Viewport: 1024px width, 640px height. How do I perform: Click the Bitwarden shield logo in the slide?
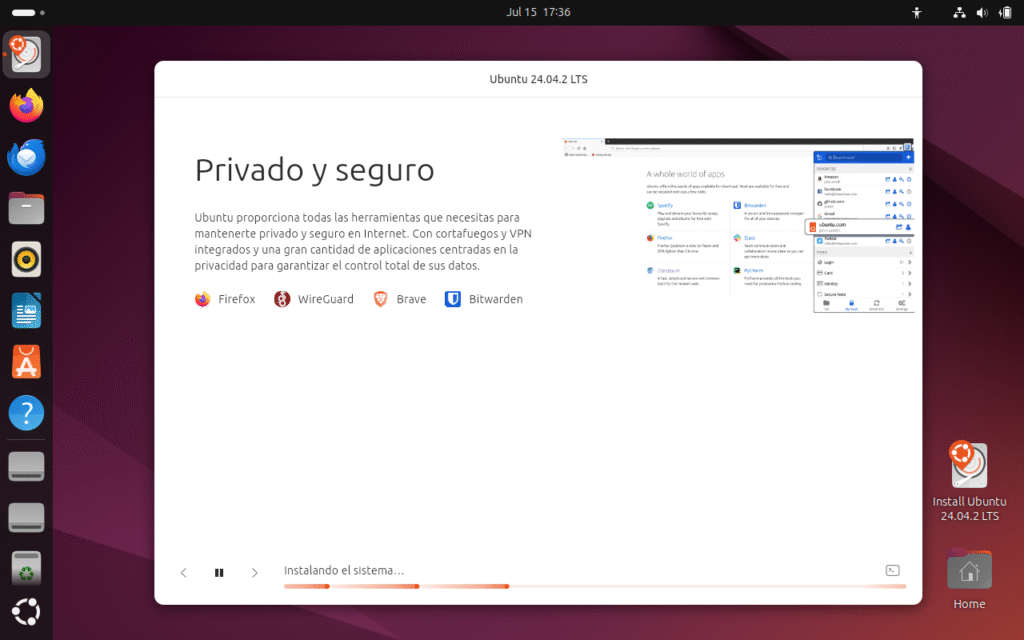(x=453, y=299)
